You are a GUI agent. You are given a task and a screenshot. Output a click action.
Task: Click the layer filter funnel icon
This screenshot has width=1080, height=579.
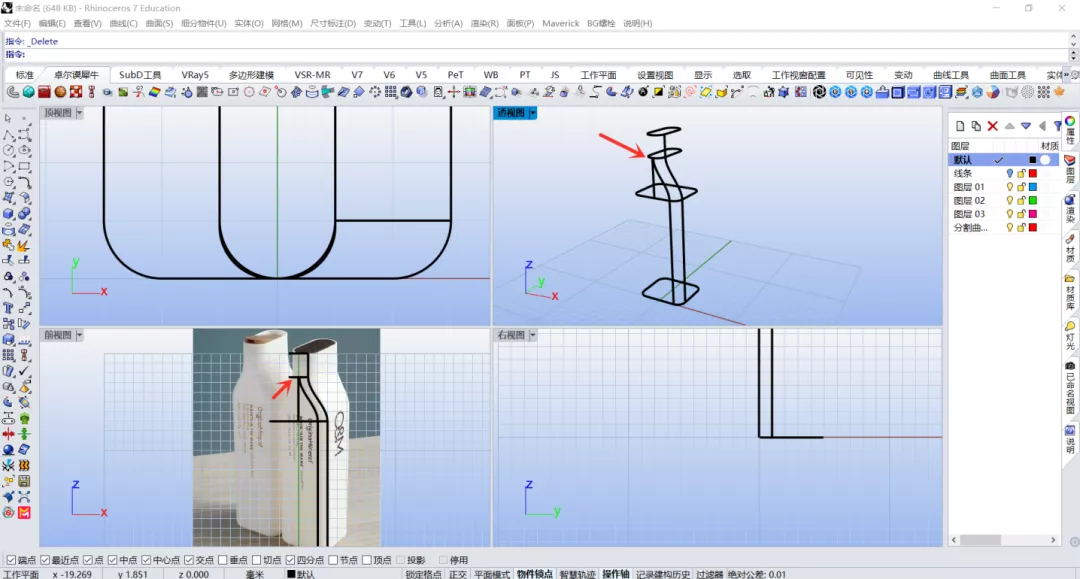pyautogui.click(x=1057, y=126)
